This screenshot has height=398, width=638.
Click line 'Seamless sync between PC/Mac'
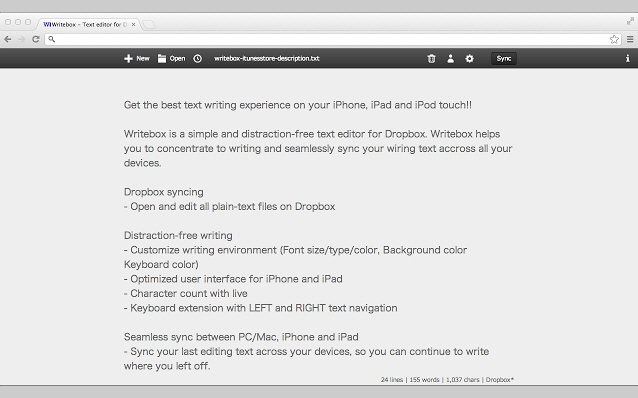pos(241,337)
